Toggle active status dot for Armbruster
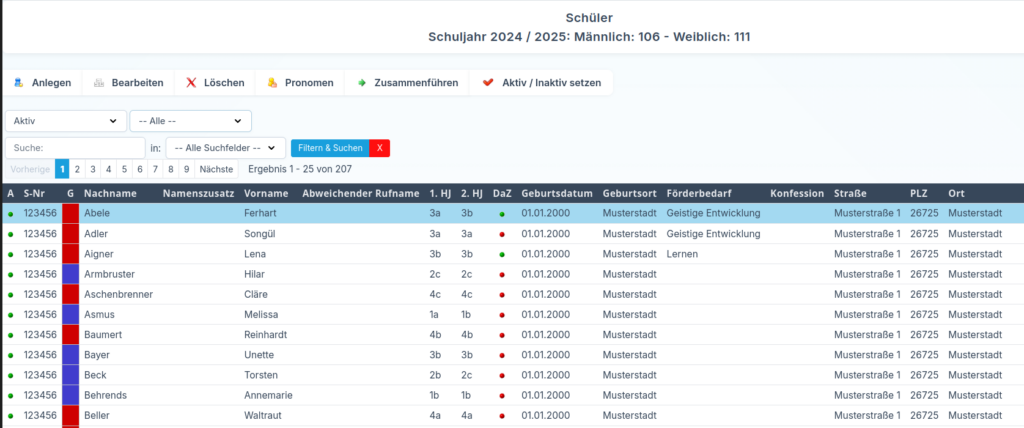The image size is (1024, 428). tap(11, 274)
